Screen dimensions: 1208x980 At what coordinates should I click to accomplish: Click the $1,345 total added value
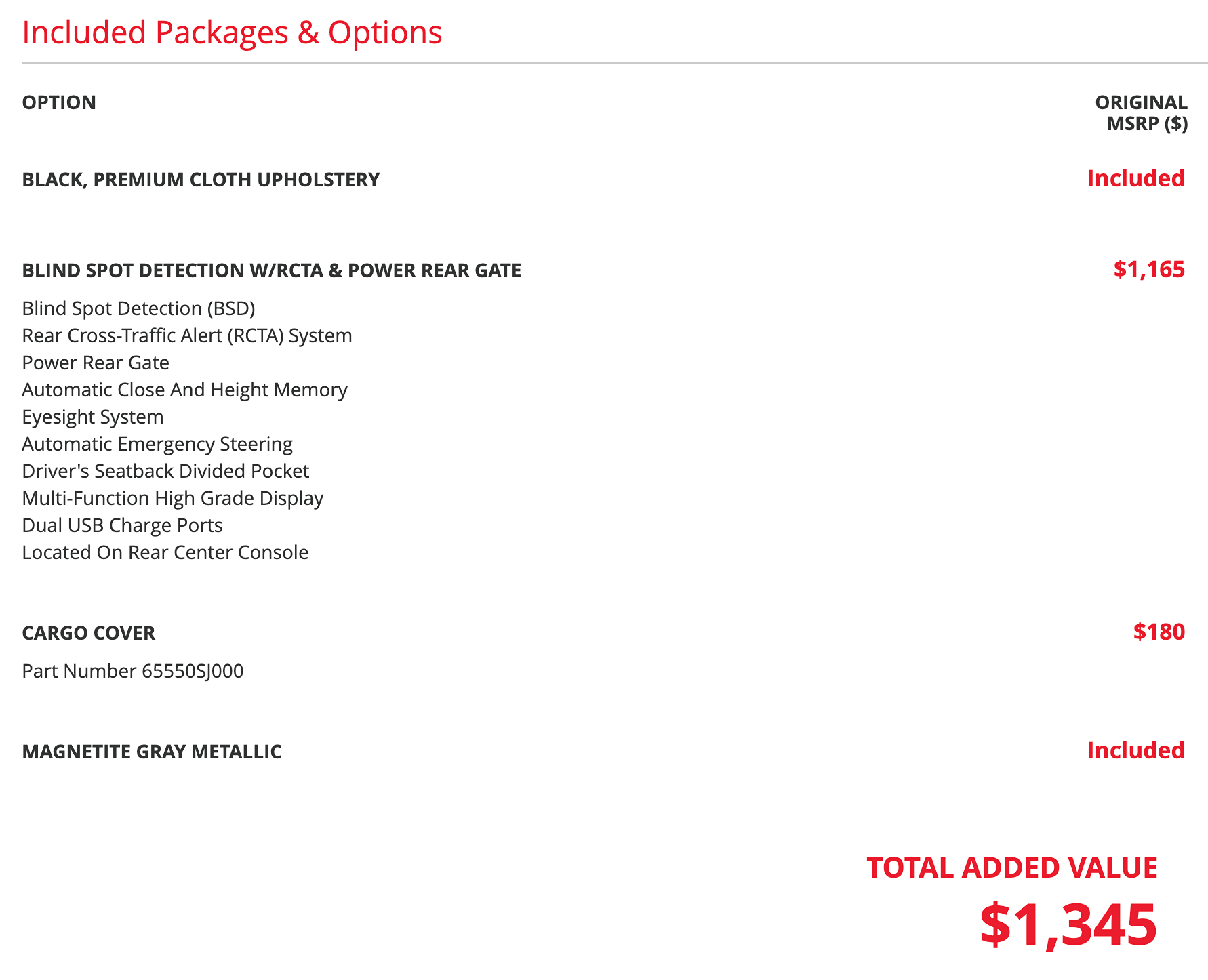[1068, 924]
